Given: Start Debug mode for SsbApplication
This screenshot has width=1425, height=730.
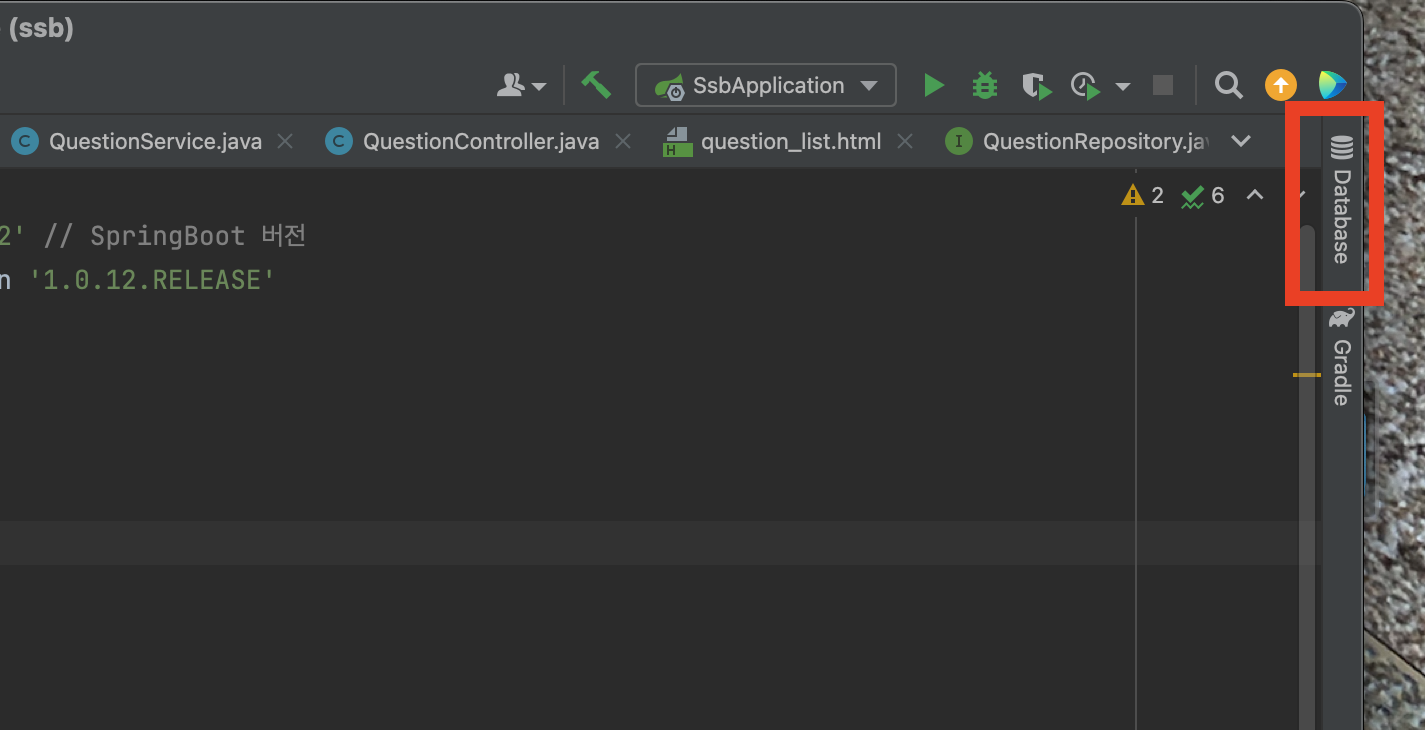Looking at the screenshot, I should [984, 85].
